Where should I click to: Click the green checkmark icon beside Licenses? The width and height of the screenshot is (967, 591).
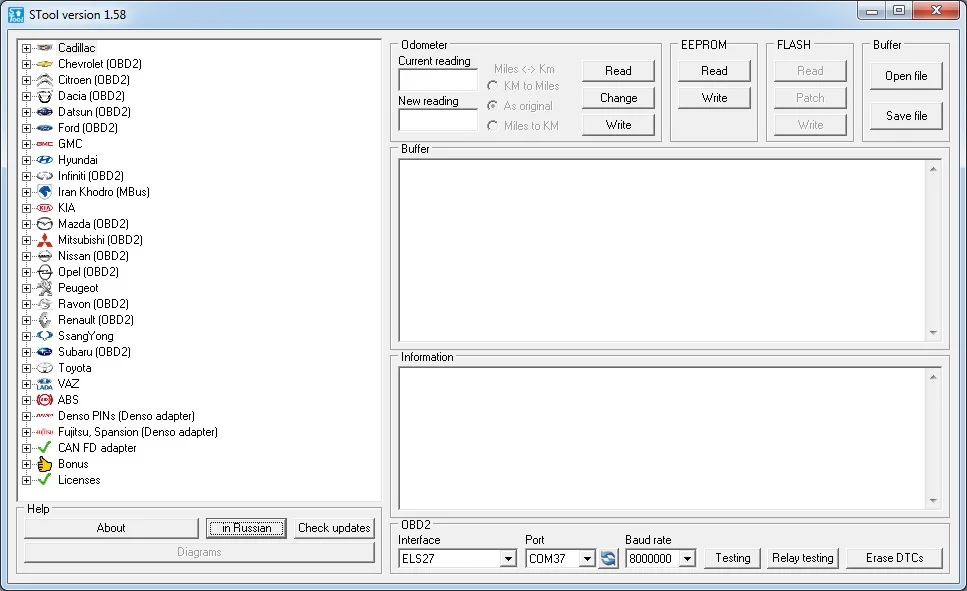point(44,479)
